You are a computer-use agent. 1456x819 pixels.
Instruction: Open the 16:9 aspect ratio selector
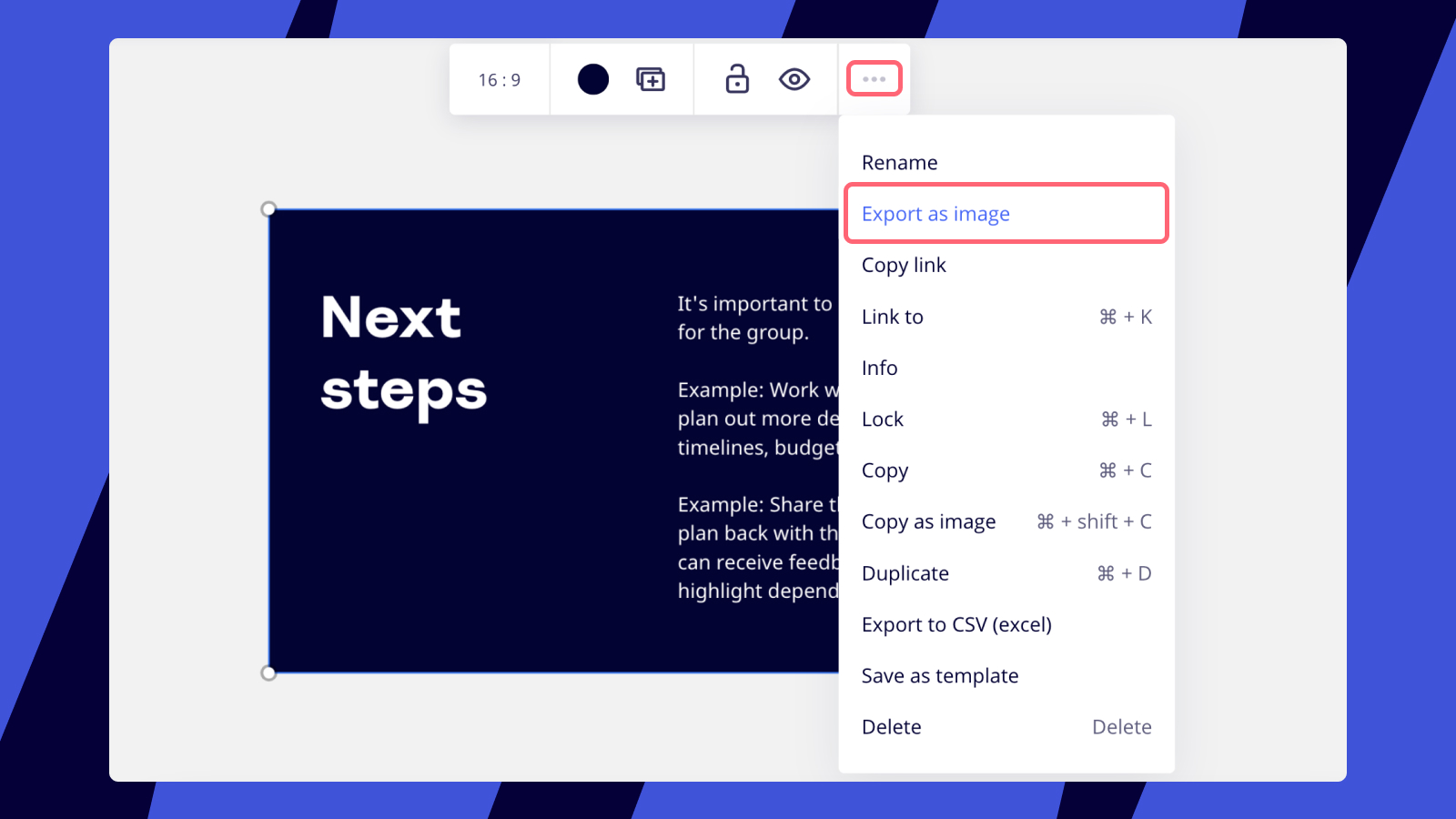(500, 80)
